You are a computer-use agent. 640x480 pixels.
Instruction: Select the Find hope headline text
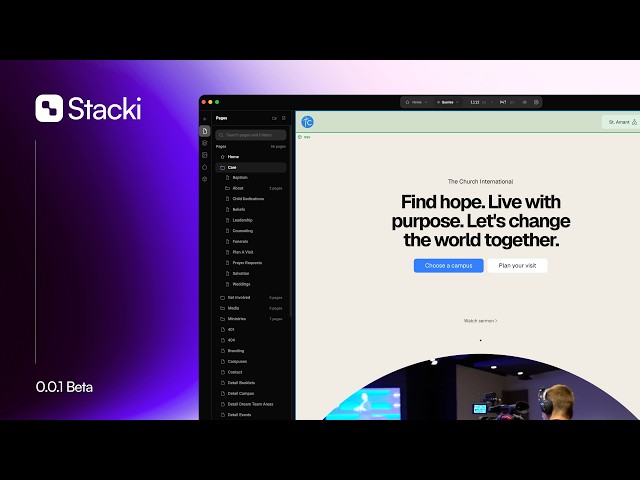point(481,221)
